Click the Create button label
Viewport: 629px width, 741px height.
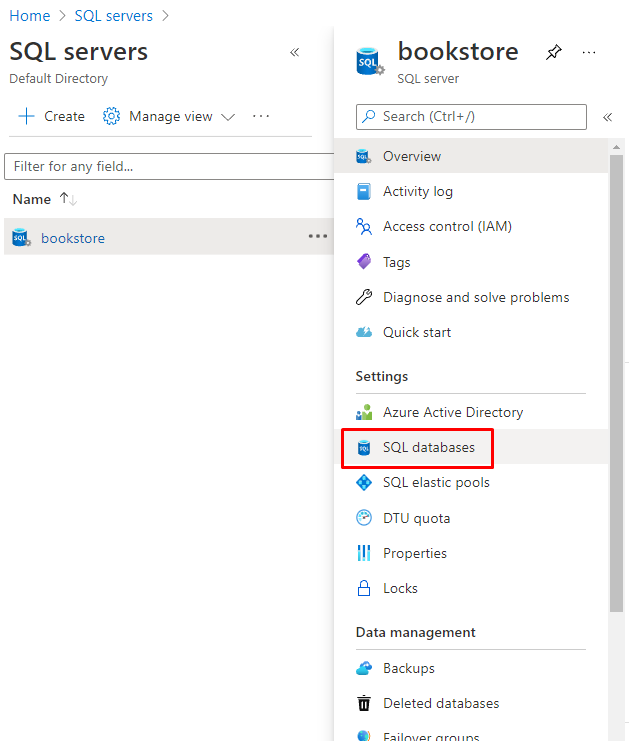tap(64, 116)
